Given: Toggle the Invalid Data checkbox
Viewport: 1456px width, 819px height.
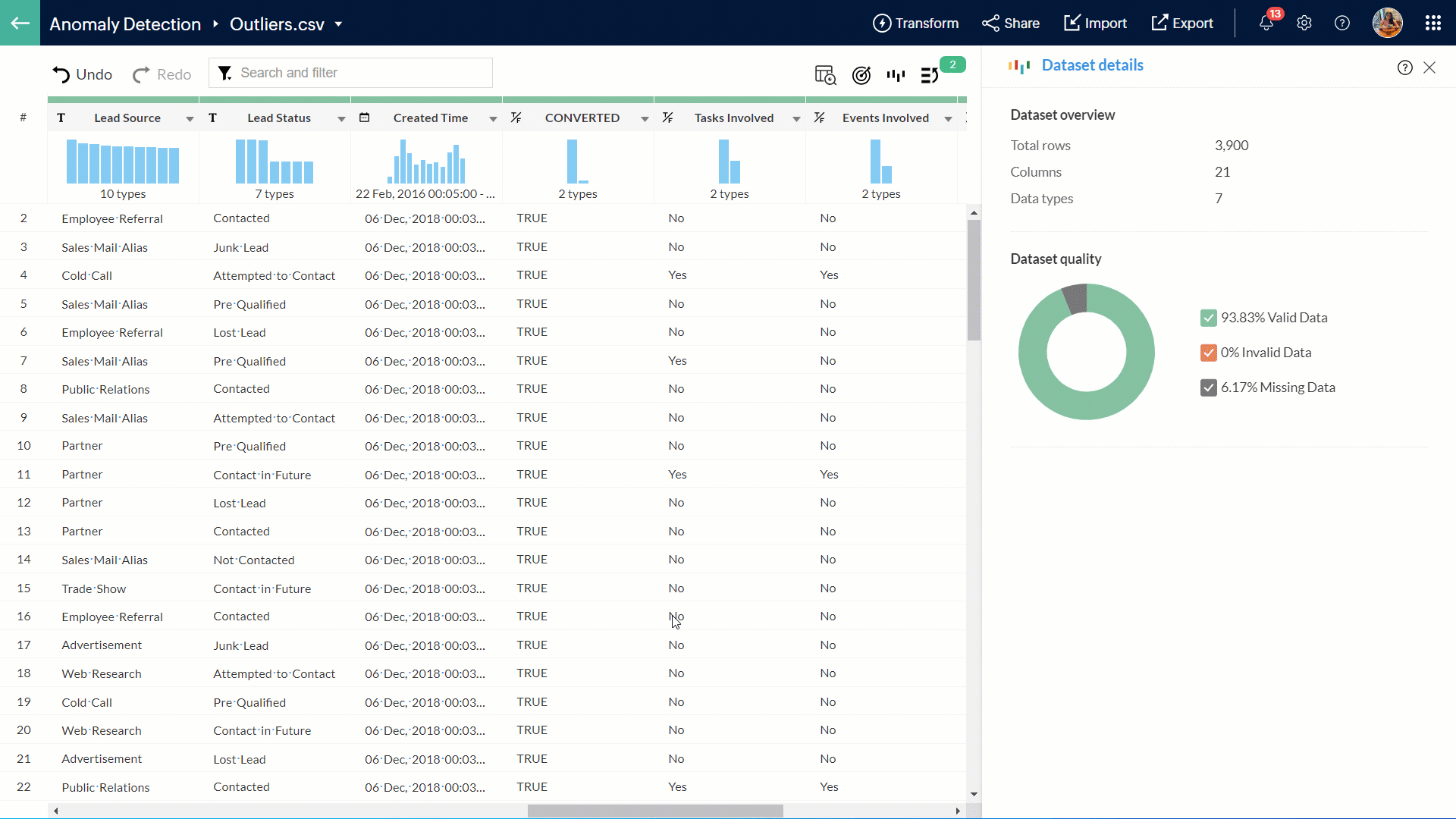Looking at the screenshot, I should pos(1208,353).
